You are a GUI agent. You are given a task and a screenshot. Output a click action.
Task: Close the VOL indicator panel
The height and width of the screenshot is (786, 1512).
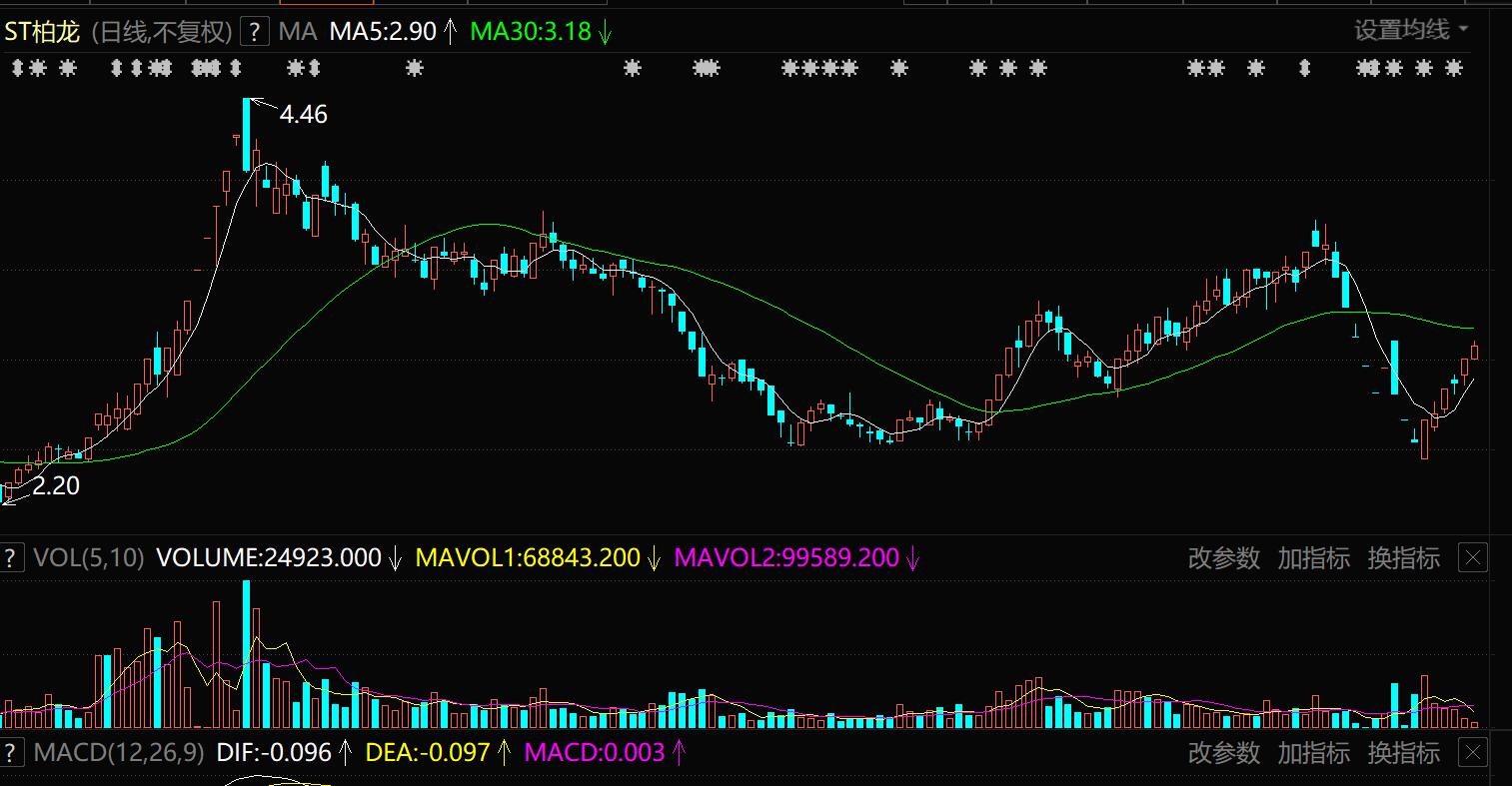tap(1473, 557)
